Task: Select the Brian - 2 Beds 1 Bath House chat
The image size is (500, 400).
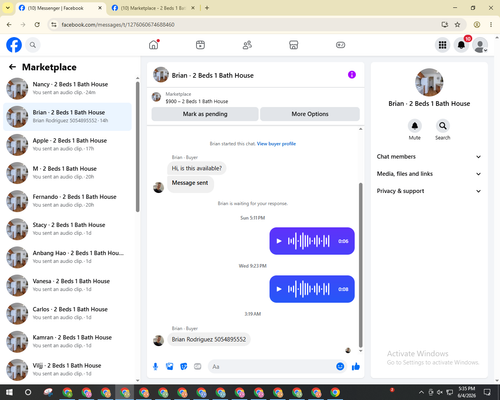Action: pos(67,117)
